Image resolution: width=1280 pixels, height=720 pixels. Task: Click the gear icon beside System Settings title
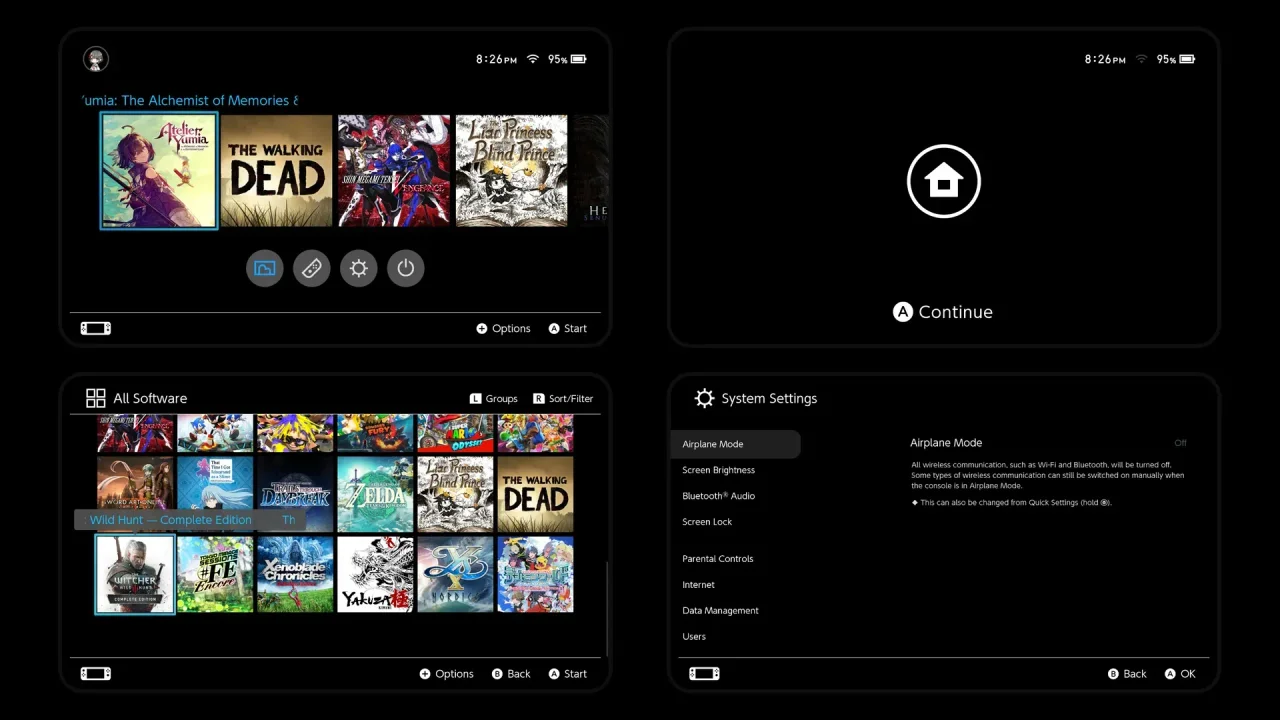705,398
